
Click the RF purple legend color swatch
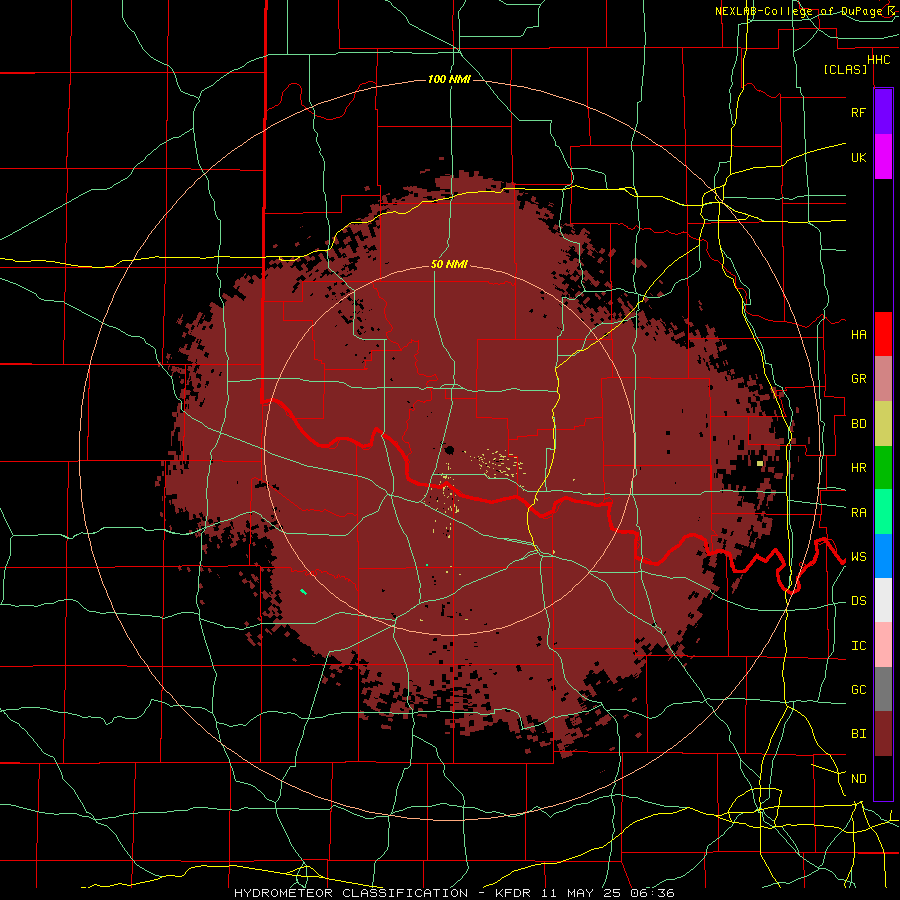(883, 112)
